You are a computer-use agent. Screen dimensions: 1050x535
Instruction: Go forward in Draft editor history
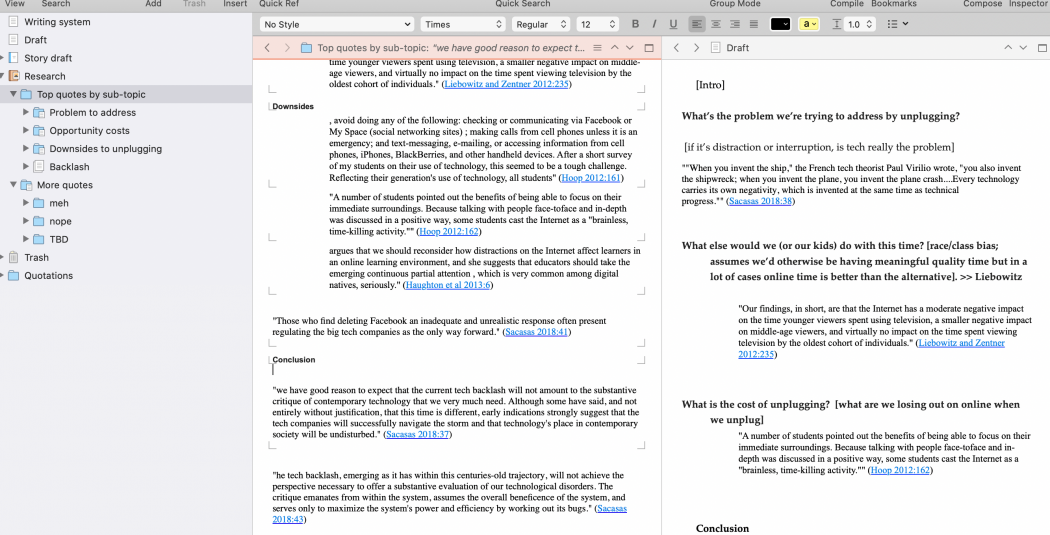696,48
